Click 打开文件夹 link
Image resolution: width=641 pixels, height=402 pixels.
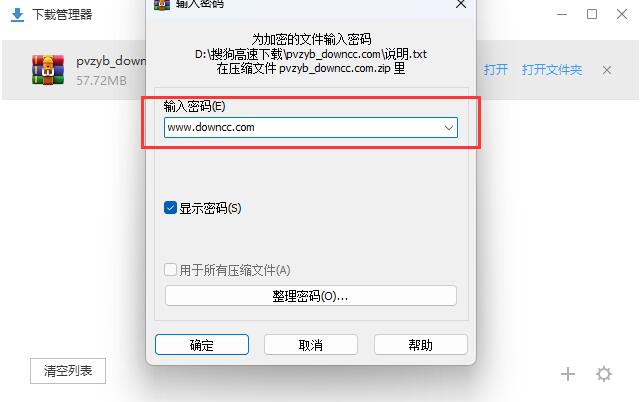point(551,70)
